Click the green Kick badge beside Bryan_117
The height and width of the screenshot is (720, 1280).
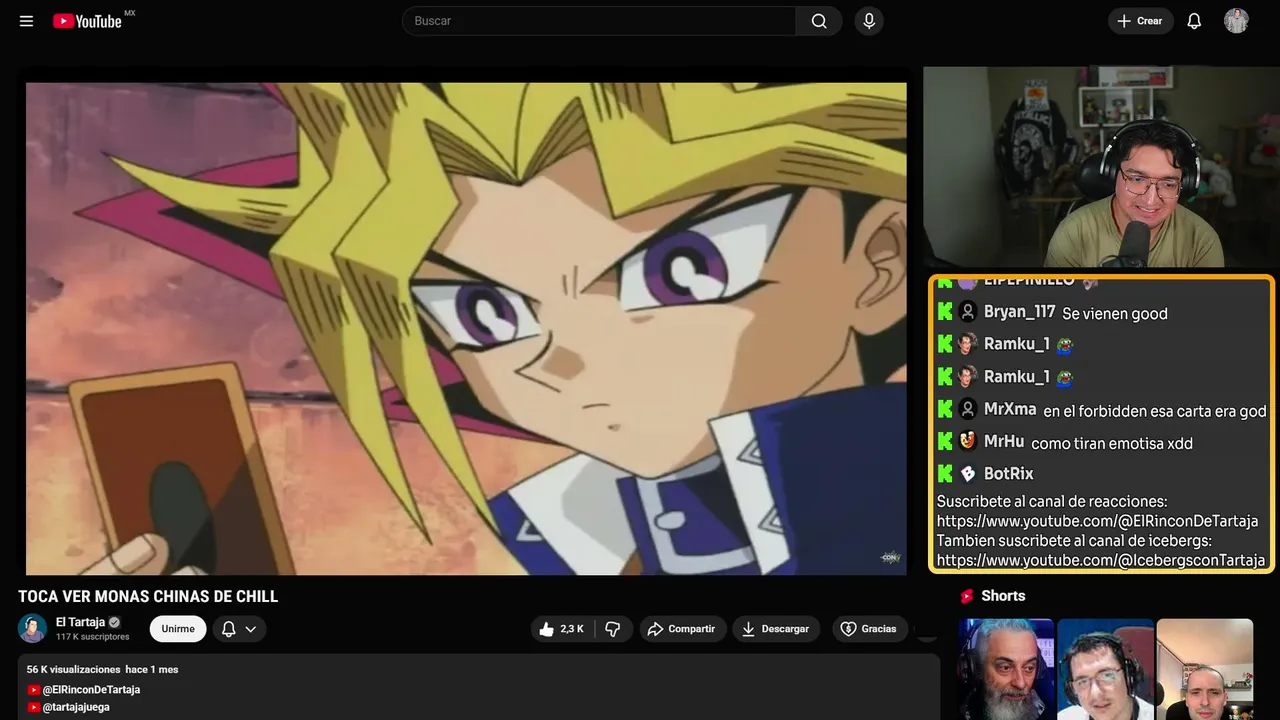point(945,312)
